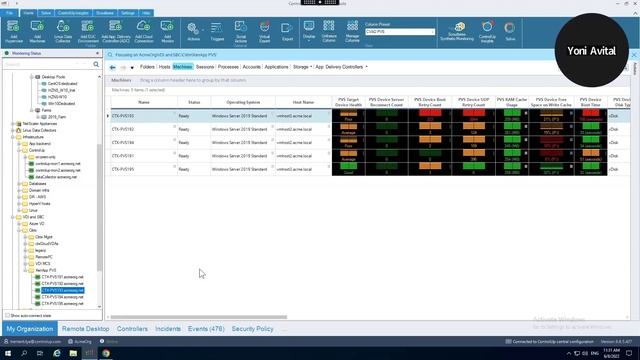The height and width of the screenshot is (360, 640).
Task: Click the Add Hypervisor ribbon icon
Action: [x=14, y=31]
